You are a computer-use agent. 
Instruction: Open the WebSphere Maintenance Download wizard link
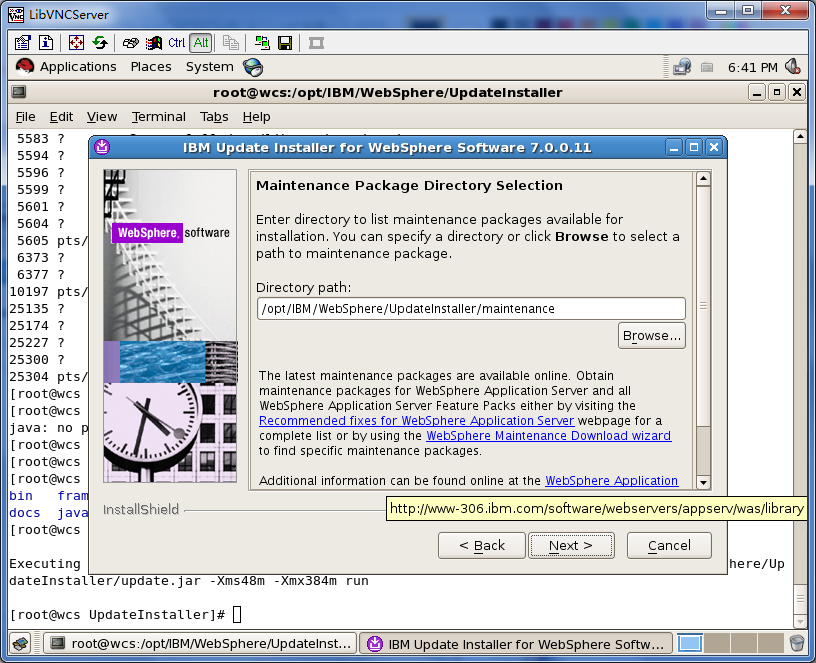point(548,436)
